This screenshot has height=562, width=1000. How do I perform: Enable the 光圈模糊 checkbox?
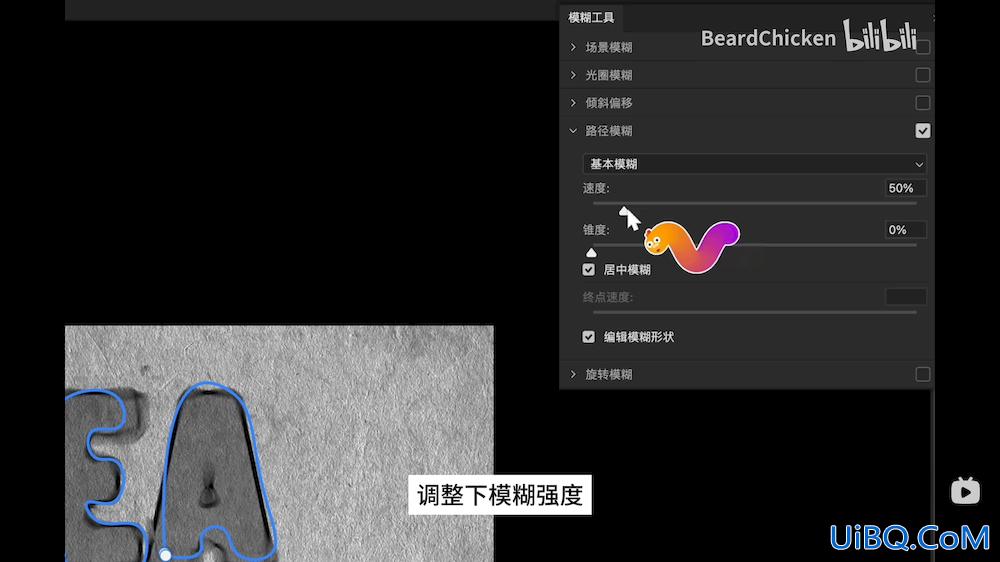tap(922, 75)
